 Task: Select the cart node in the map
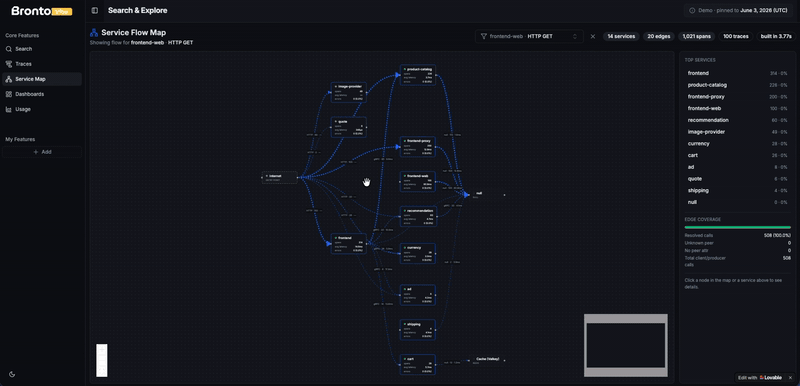[418, 365]
